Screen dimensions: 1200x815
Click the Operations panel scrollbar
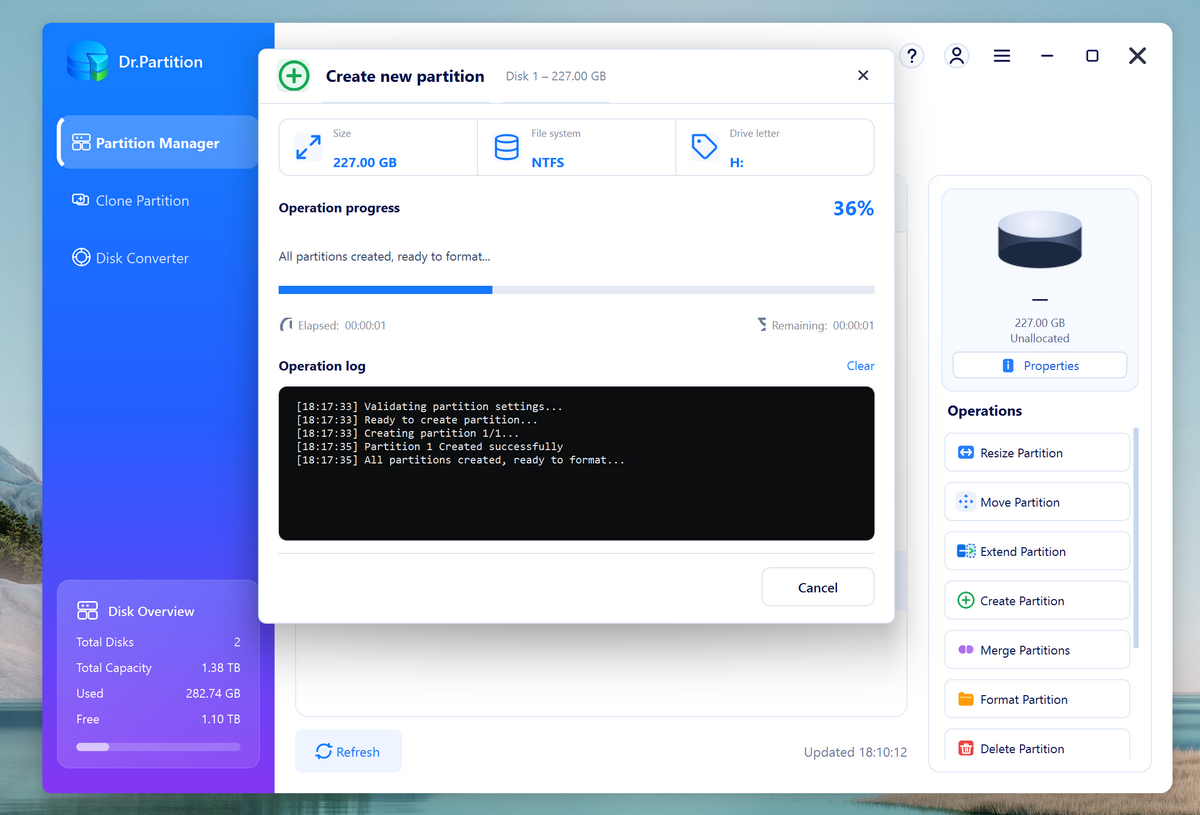coord(1136,538)
